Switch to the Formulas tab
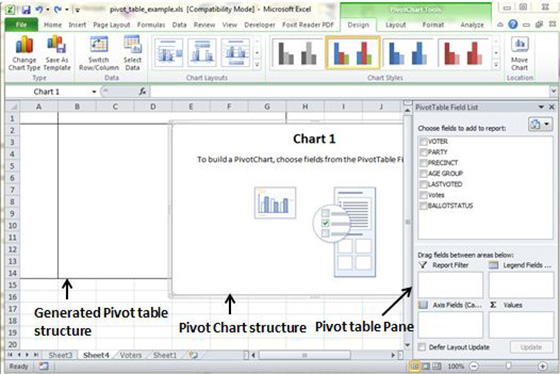This screenshot has height=374, width=560. pyautogui.click(x=151, y=25)
